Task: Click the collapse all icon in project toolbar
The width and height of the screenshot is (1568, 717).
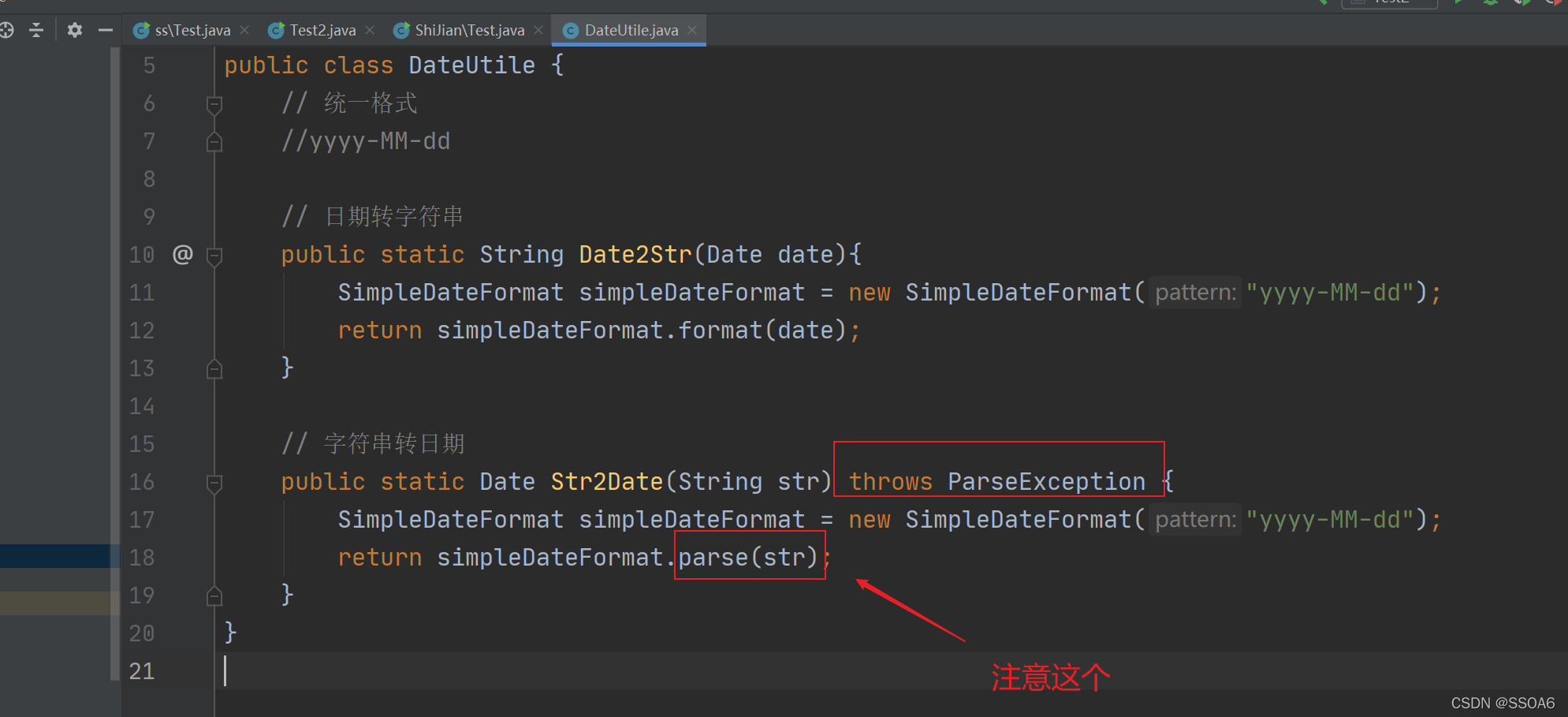Action: point(36,31)
